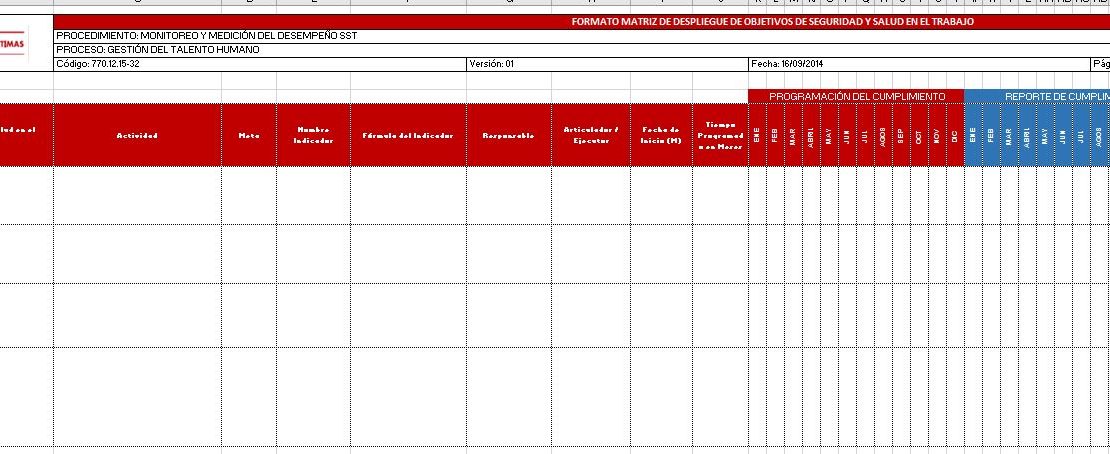Click the blue 'REPORTE DE CUMPLIMIENTO' header
Viewport: 1110px width, 454px height.
click(x=1037, y=96)
